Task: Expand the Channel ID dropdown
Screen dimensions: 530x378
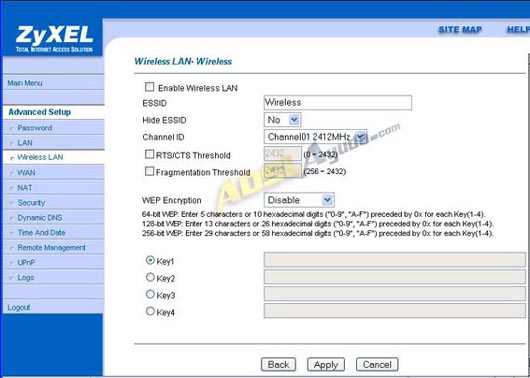Action: pyautogui.click(x=315, y=137)
